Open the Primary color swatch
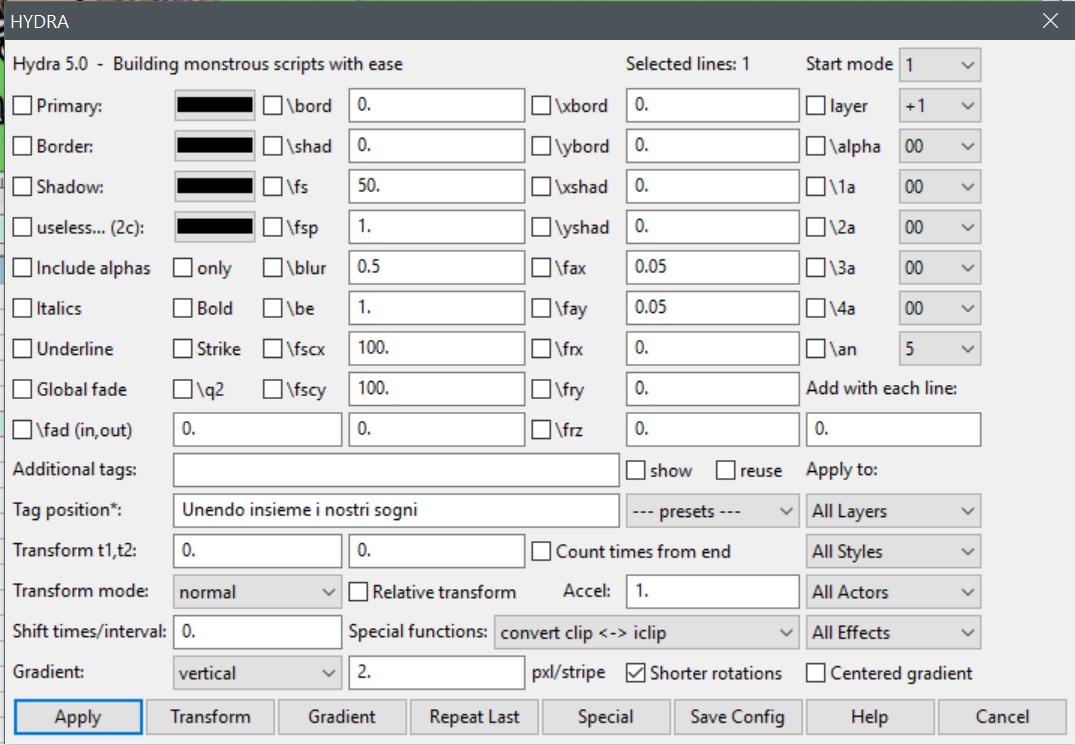Screen dimensions: 1075x745 click(x=215, y=106)
